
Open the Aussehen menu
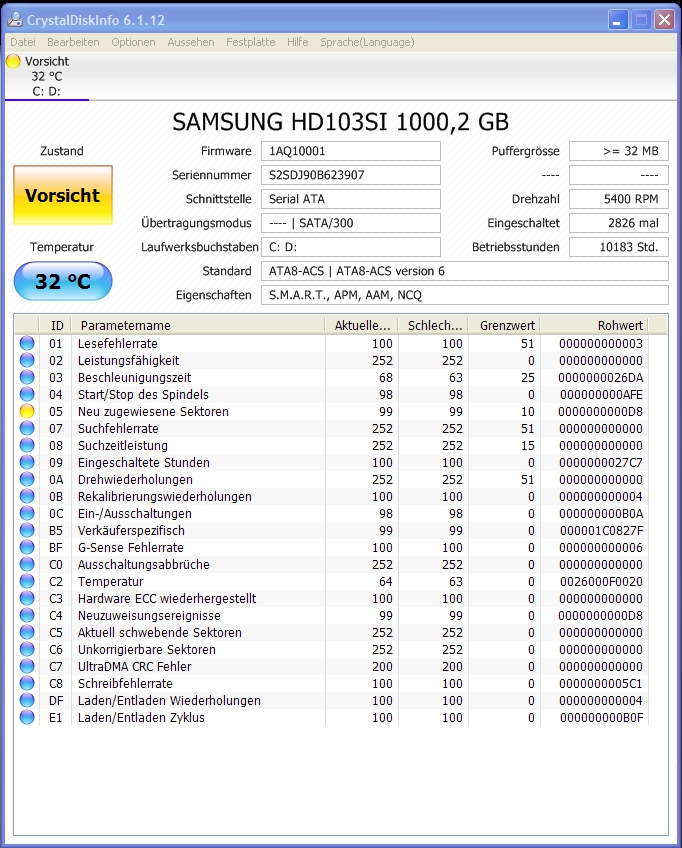(x=190, y=42)
